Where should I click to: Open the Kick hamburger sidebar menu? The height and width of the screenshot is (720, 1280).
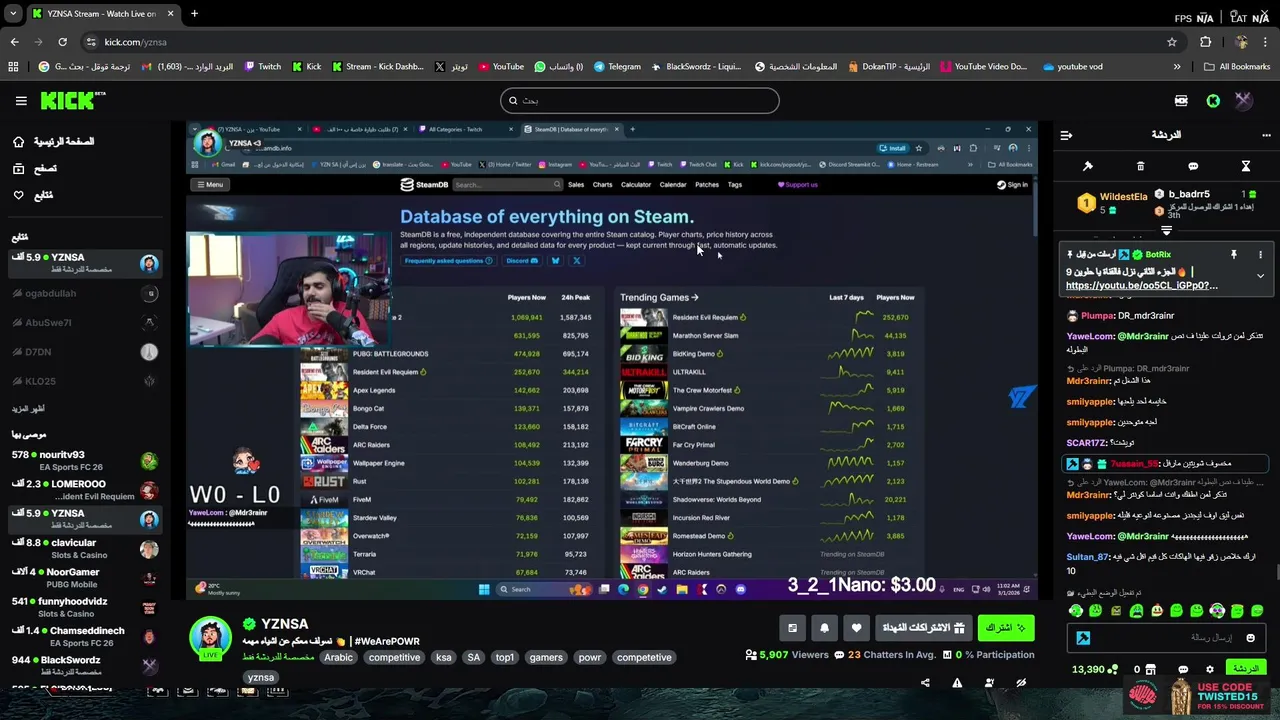[21, 100]
